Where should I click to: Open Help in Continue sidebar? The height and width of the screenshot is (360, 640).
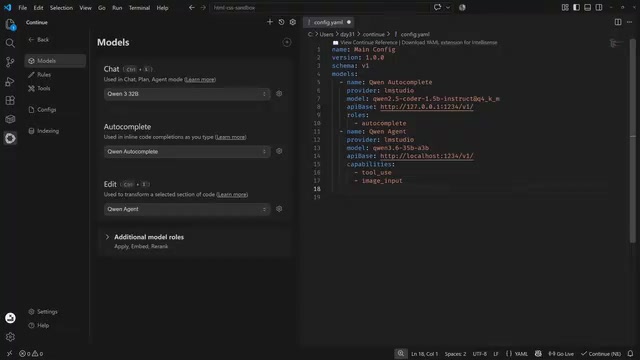click(x=39, y=325)
